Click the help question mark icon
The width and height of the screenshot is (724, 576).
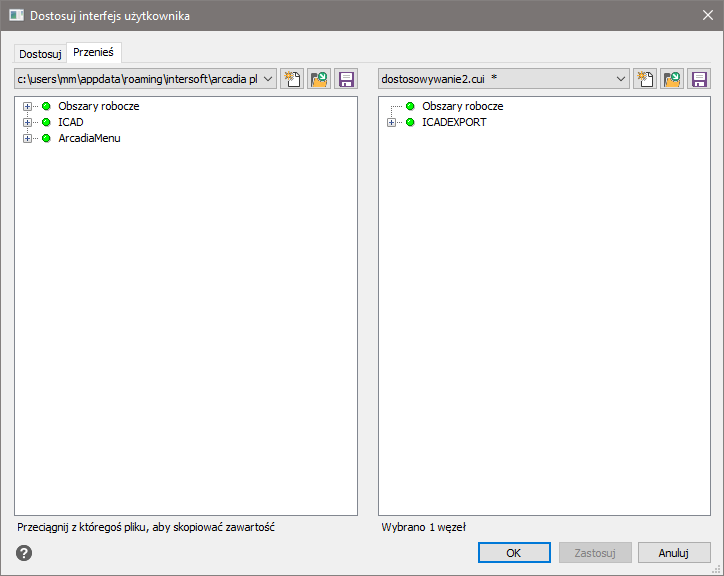tap(24, 552)
